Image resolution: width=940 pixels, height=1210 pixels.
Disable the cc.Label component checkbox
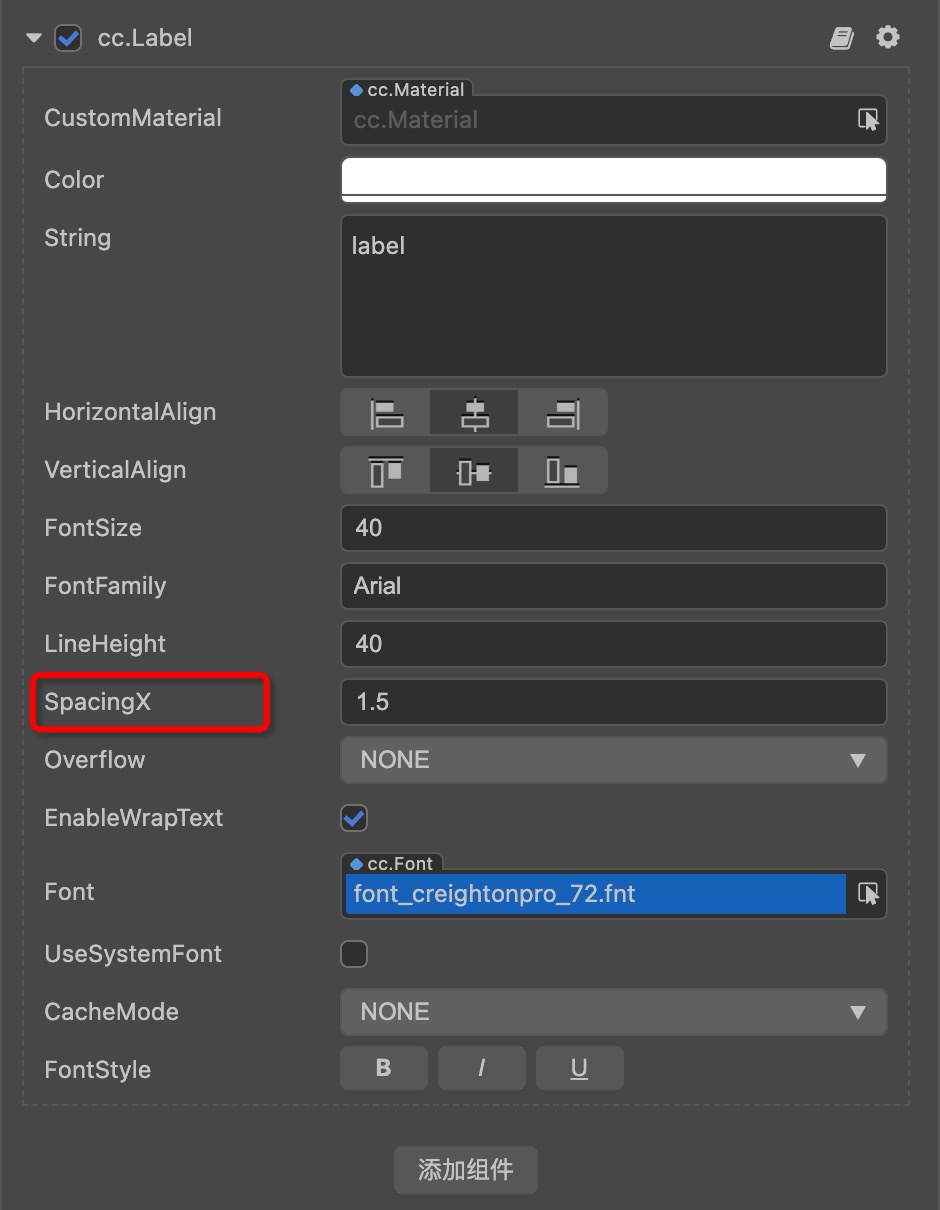pyautogui.click(x=68, y=39)
